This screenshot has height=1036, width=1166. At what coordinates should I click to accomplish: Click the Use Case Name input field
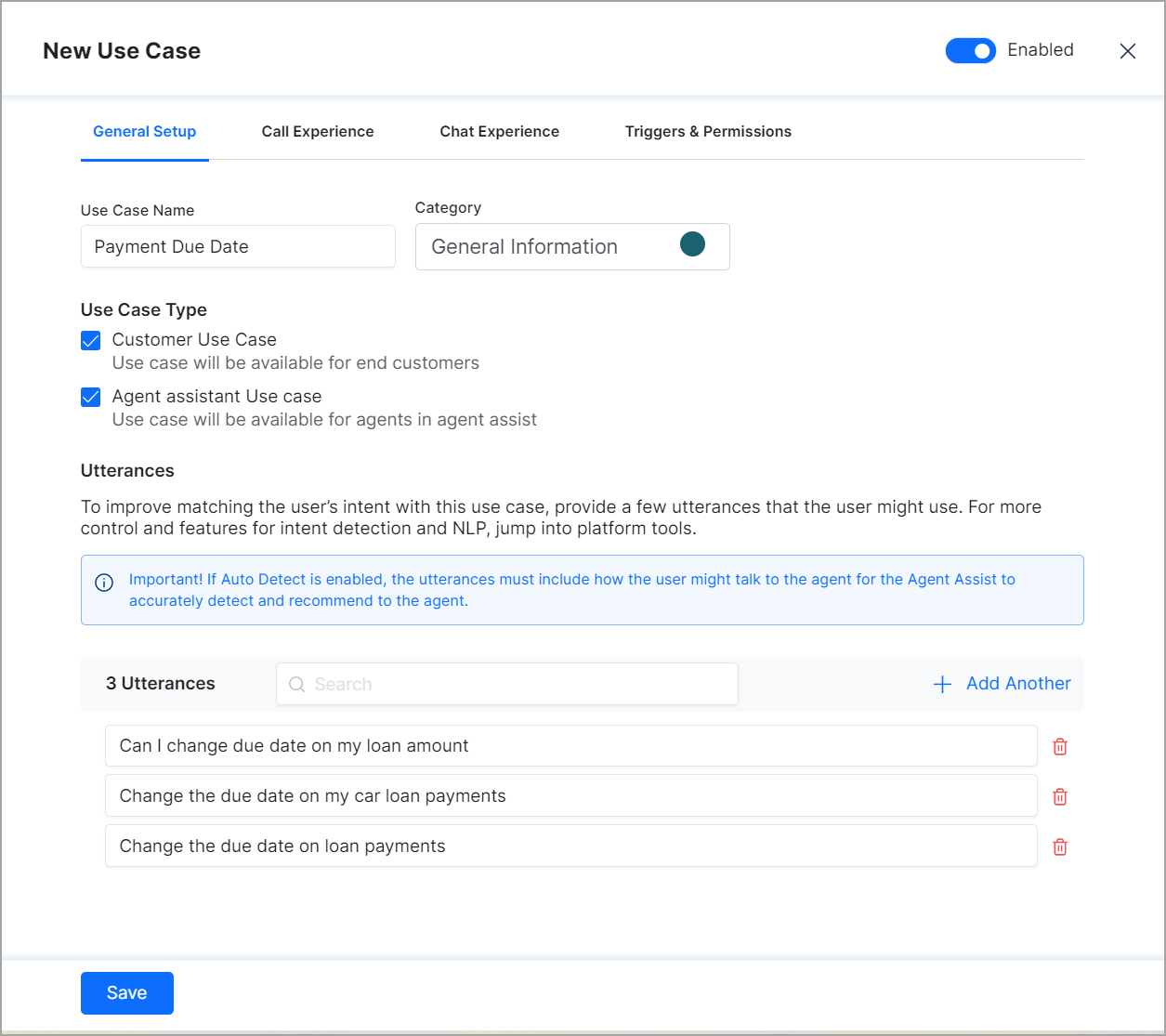238,247
